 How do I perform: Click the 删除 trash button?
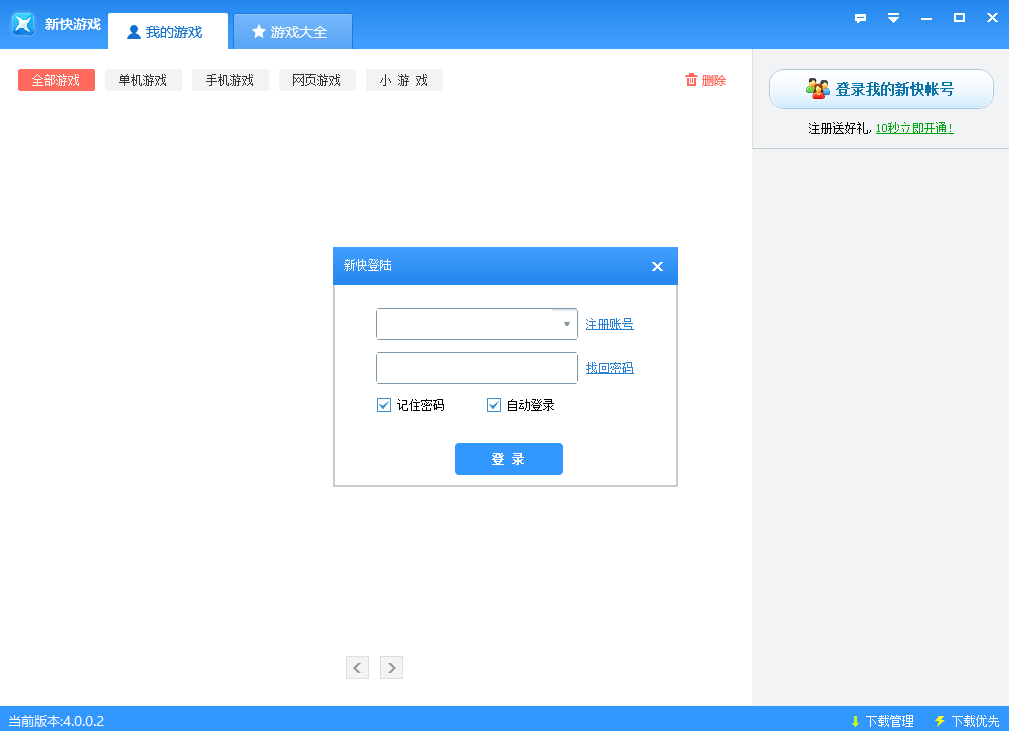(x=706, y=80)
